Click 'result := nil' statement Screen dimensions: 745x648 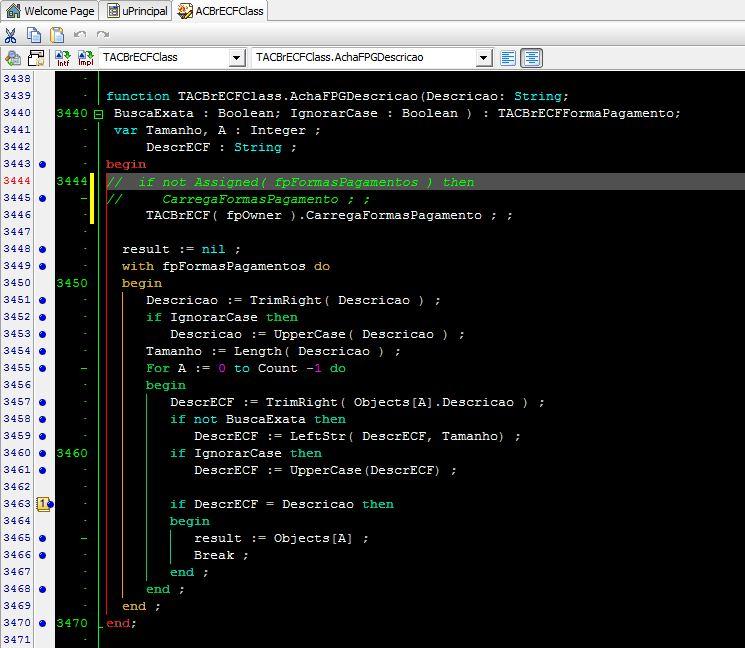181,249
